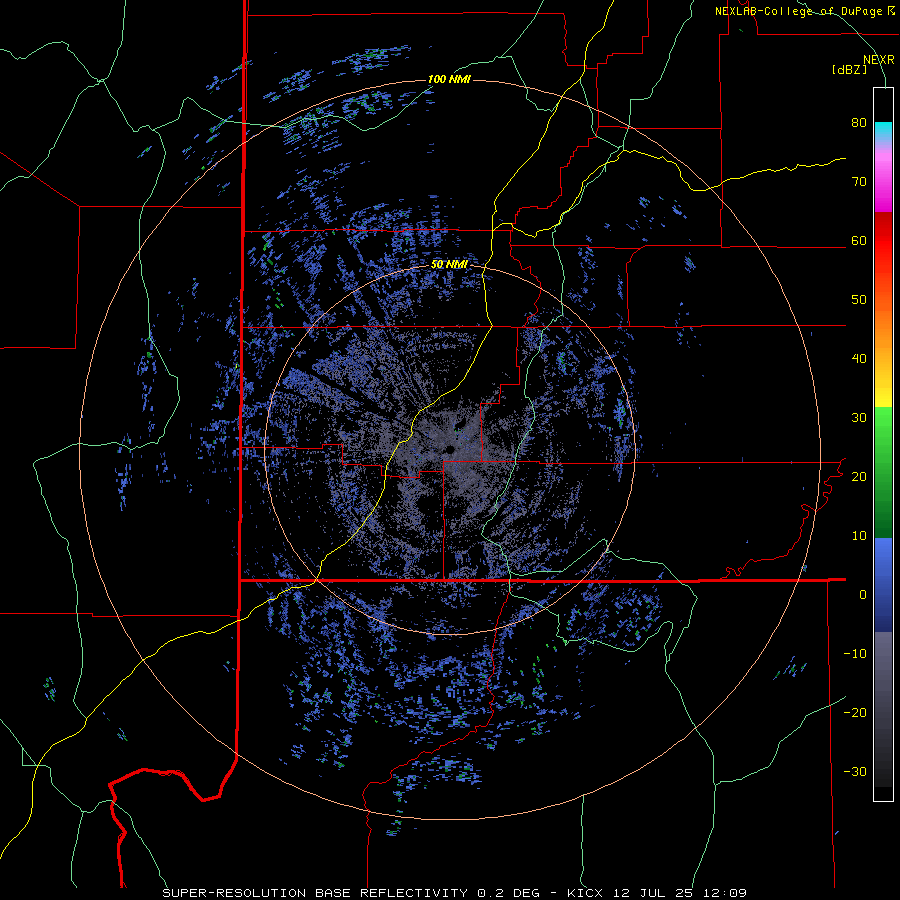Click the blue segment of the color bar

point(883,585)
